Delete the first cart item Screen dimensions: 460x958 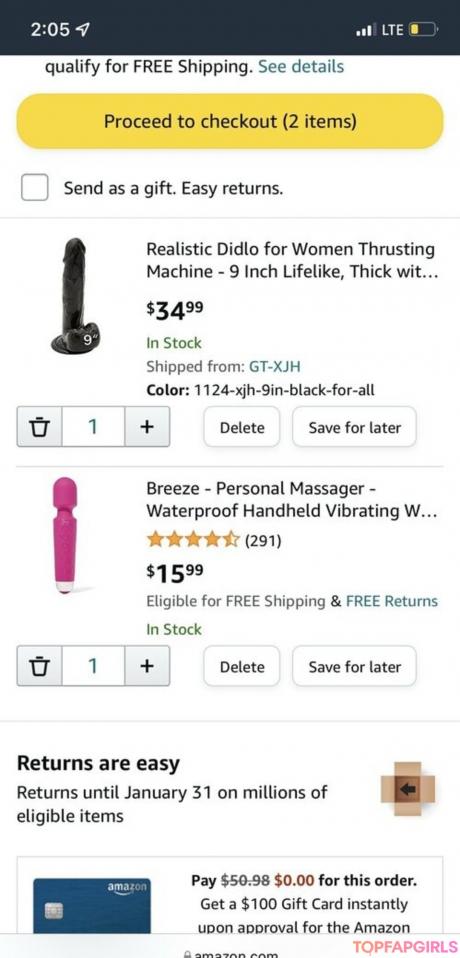[241, 427]
